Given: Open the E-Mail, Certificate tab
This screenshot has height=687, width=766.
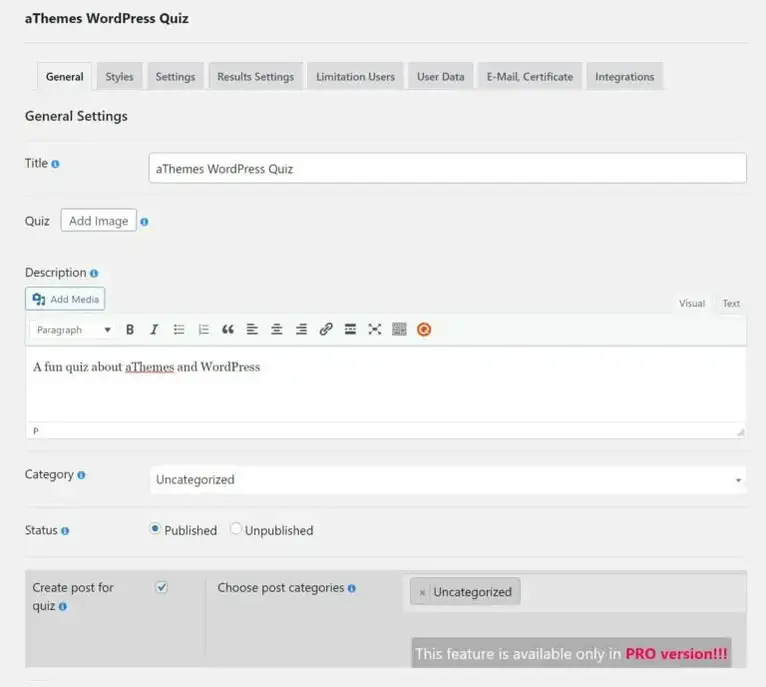Looking at the screenshot, I should coord(530,77).
